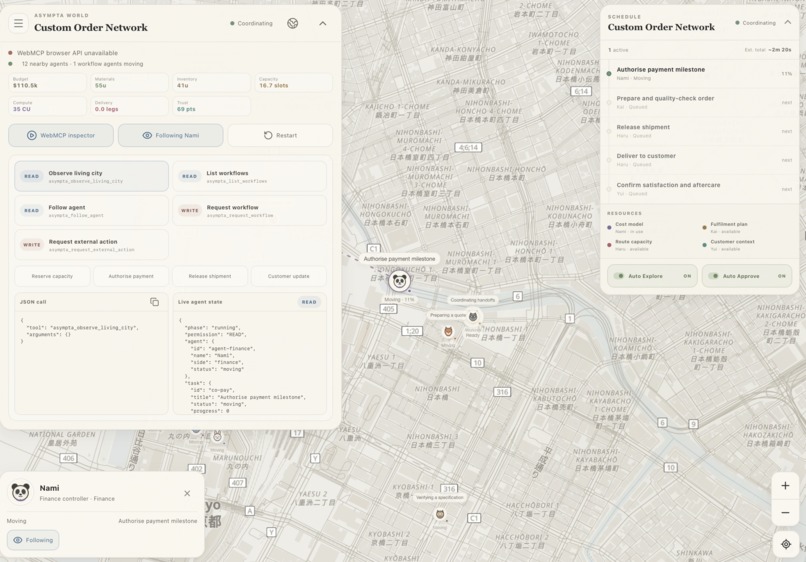Click Authorise payment milestone map label
The height and width of the screenshot is (562, 806).
click(x=399, y=259)
